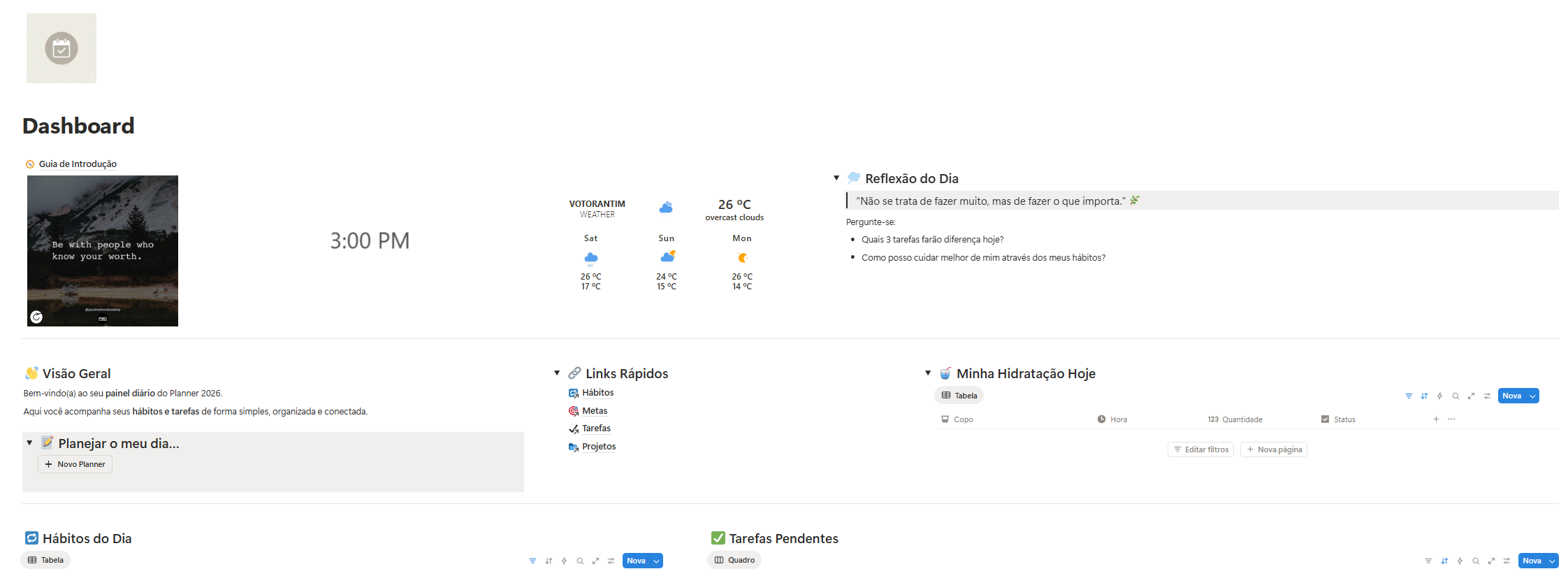This screenshot has width=1568, height=576.
Task: Open the Projetos quick link
Action: (x=598, y=447)
